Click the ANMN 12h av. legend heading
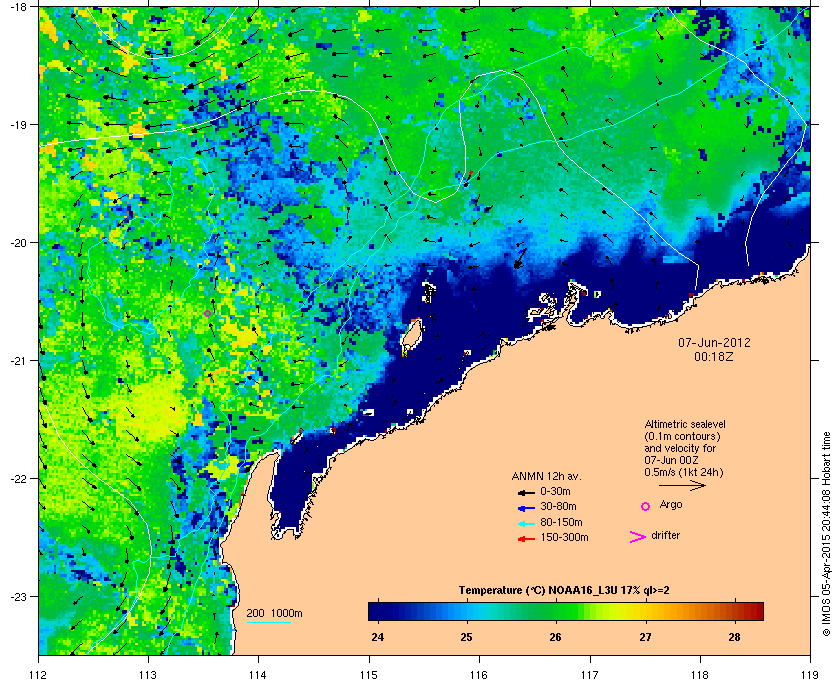 [546, 476]
